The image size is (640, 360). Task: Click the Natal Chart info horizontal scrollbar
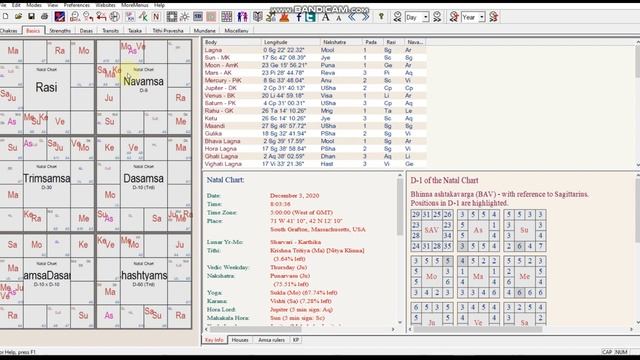click(x=300, y=329)
